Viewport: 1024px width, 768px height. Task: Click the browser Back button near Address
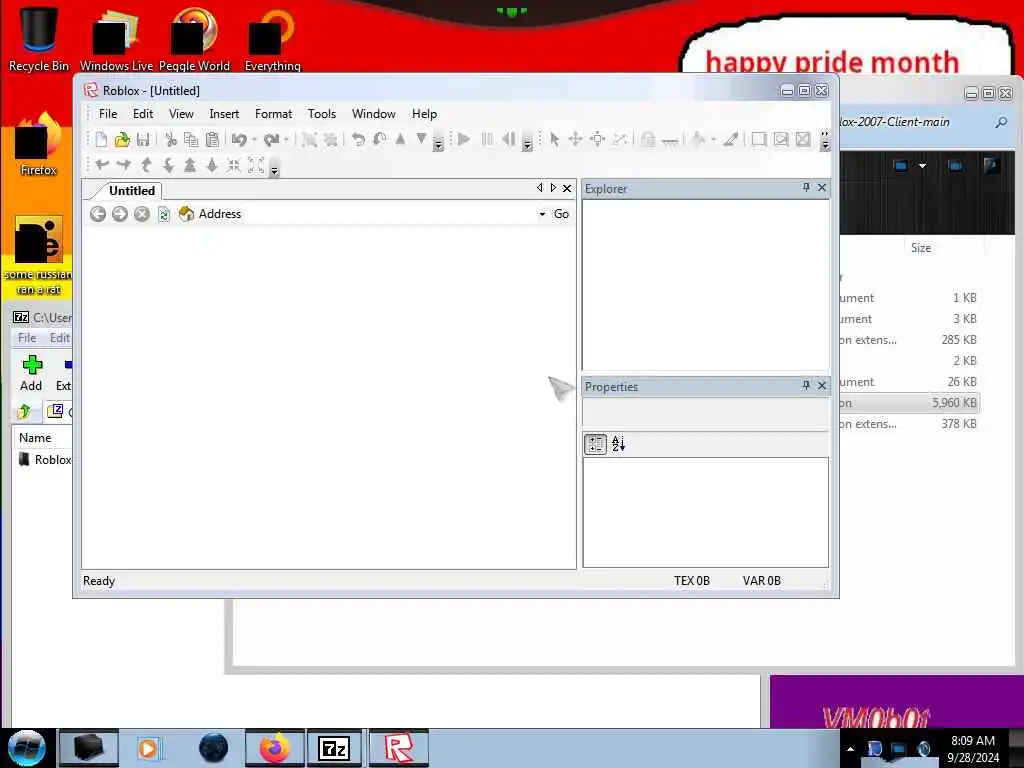click(98, 214)
